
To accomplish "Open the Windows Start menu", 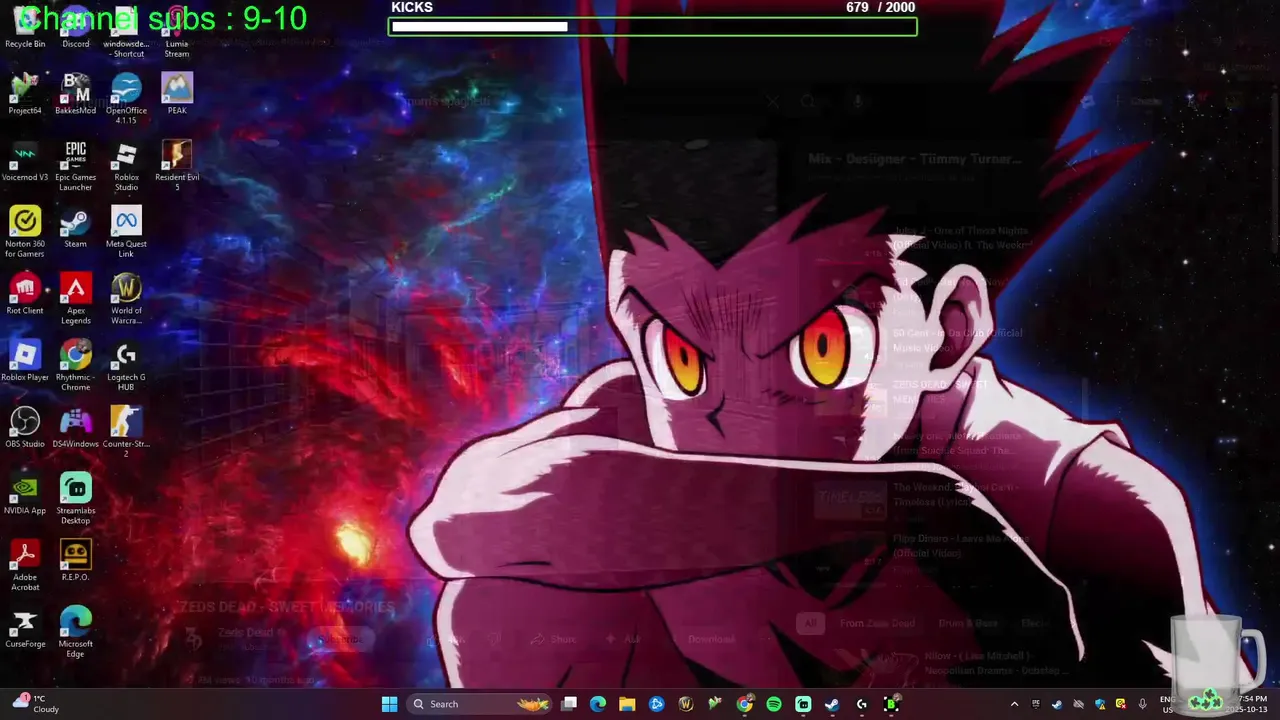I will [389, 704].
